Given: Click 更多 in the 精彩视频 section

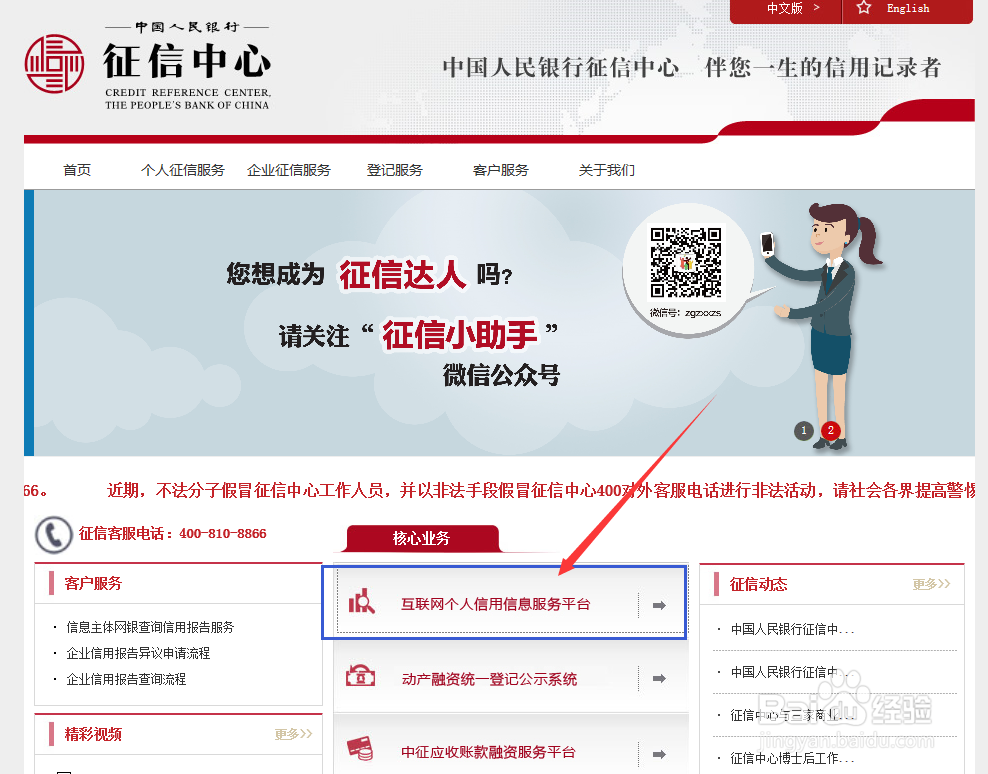Looking at the screenshot, I should point(293,734).
